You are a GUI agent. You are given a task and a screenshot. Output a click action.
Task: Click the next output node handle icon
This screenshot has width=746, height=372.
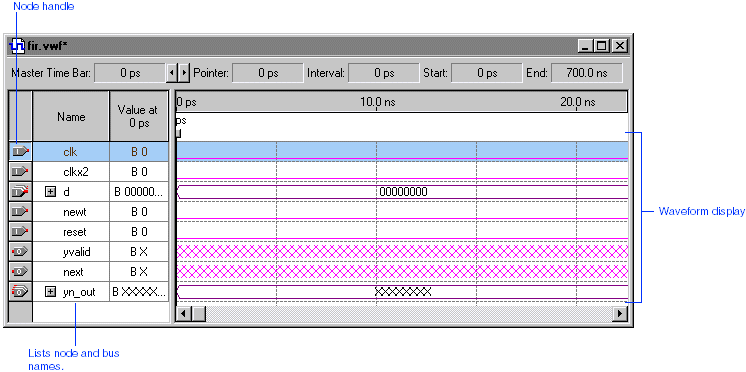[20, 272]
